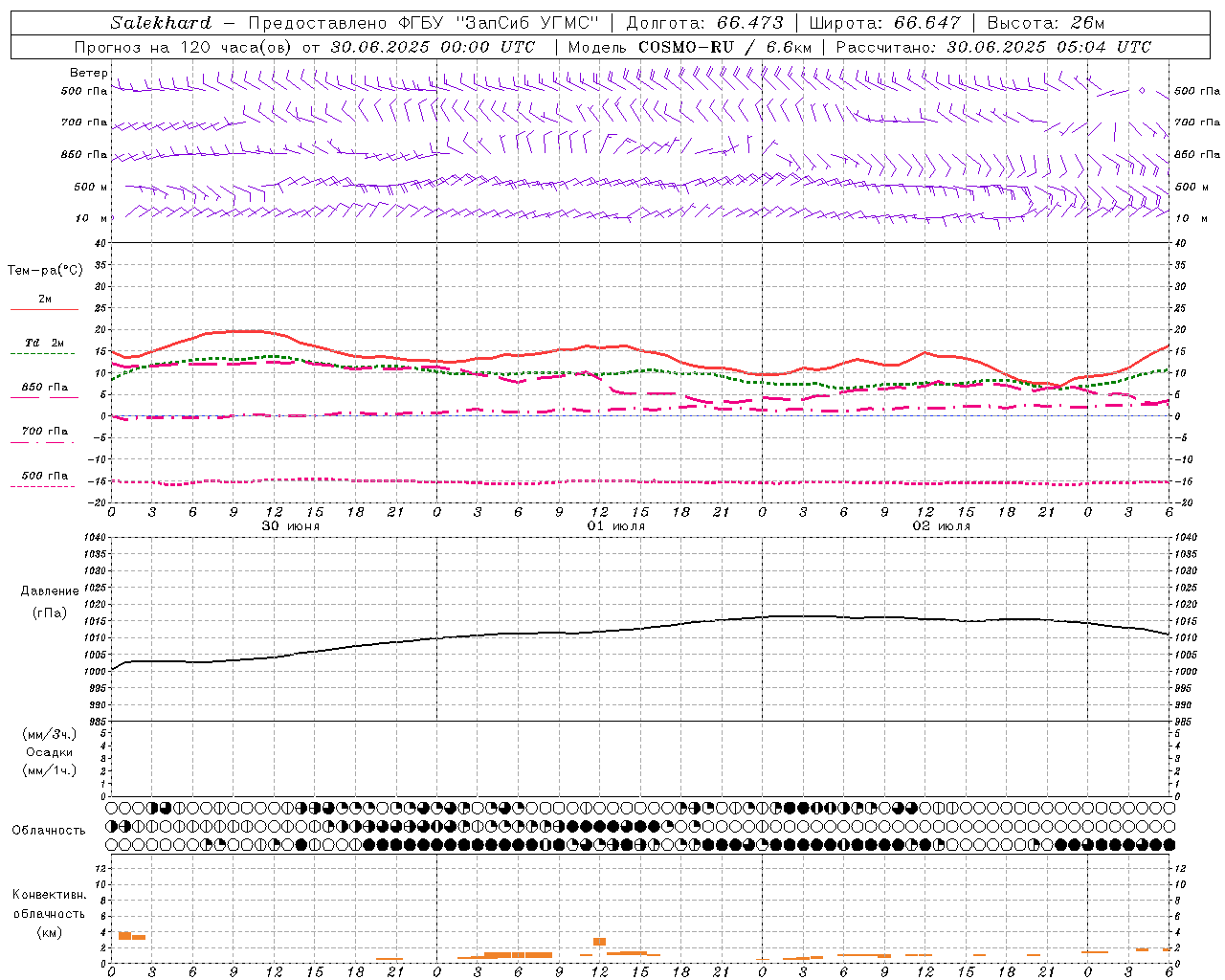This screenshot has width=1225, height=980.
Task: Click the longitude value "Долгота: 66.473"
Action: 704,23
